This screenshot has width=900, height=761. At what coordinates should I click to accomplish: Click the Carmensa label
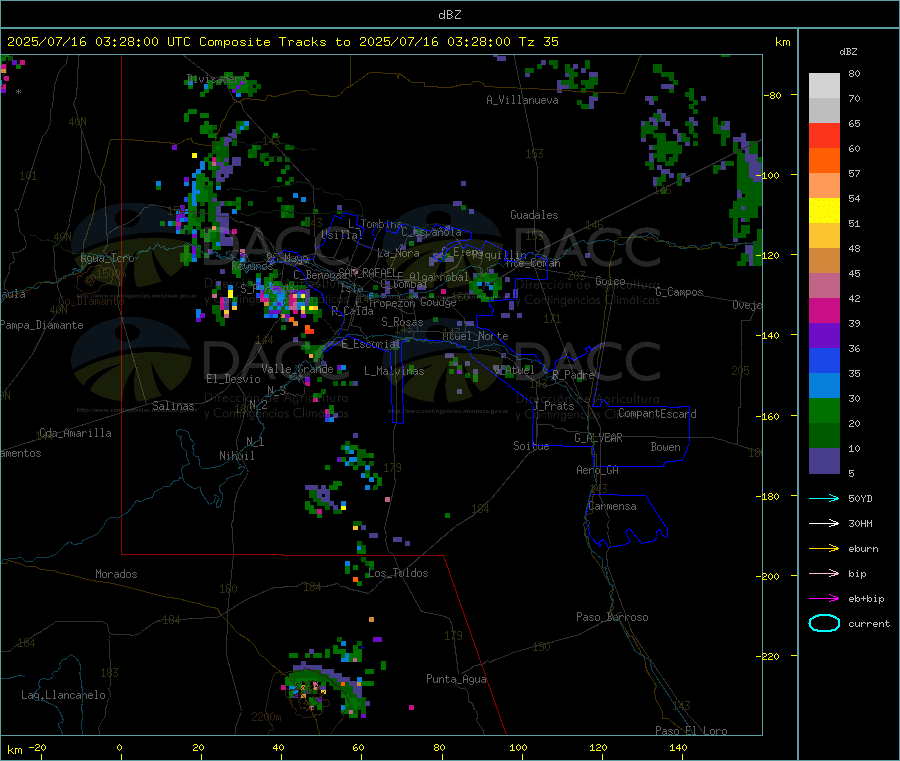tap(612, 507)
